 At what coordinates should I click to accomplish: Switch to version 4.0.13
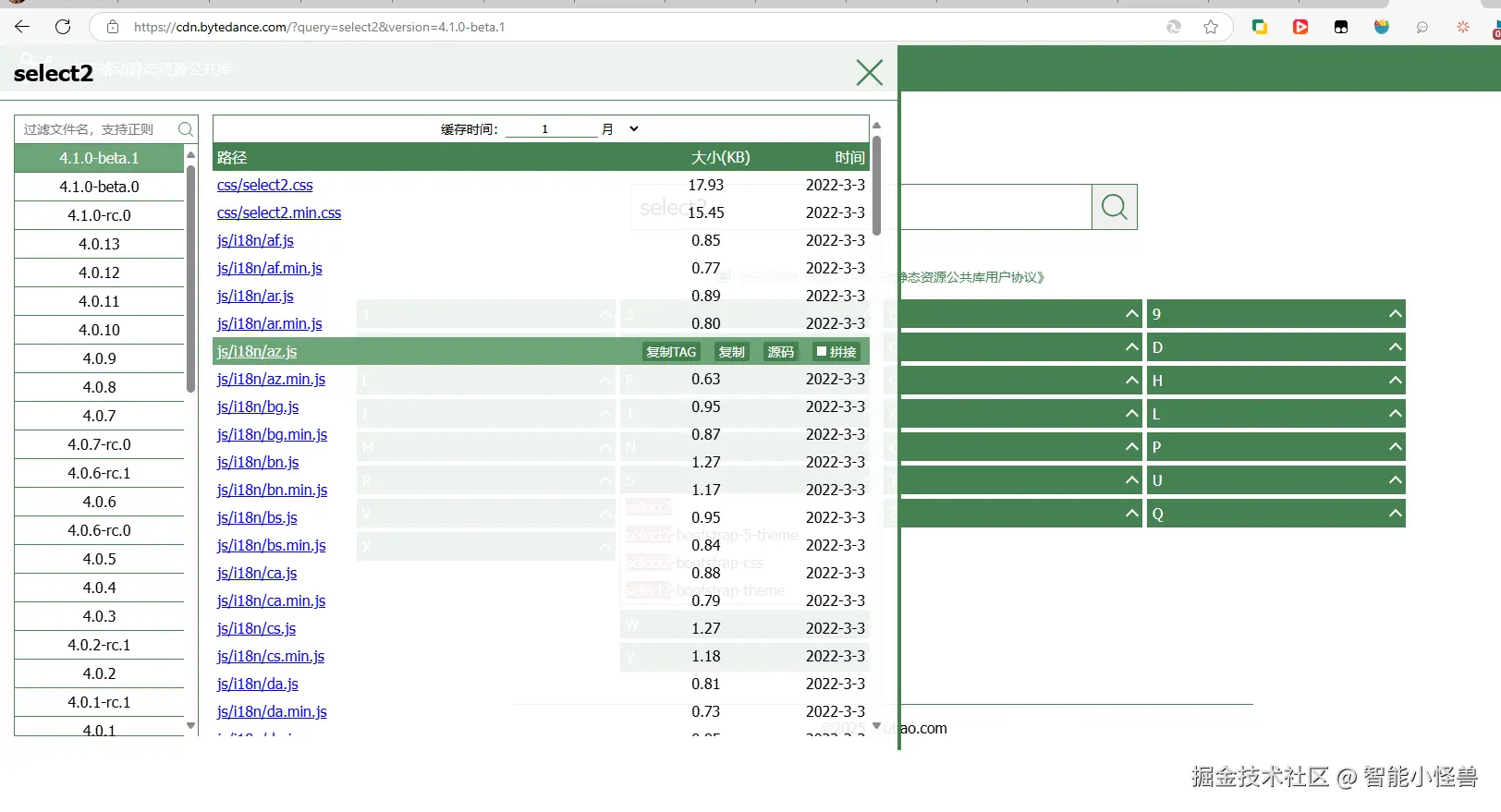[x=99, y=244]
